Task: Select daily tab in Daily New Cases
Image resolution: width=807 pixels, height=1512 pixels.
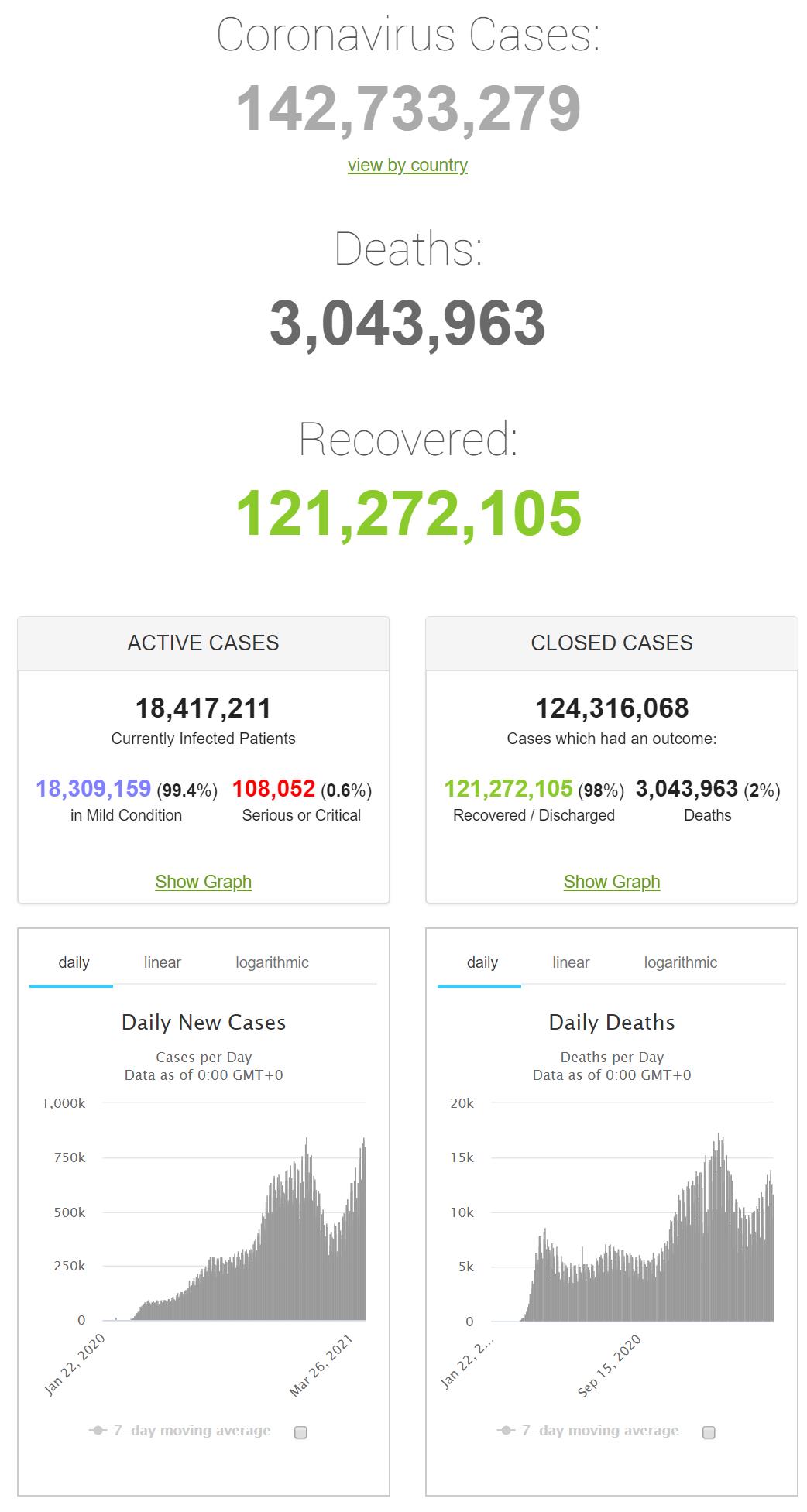Action: tap(74, 962)
